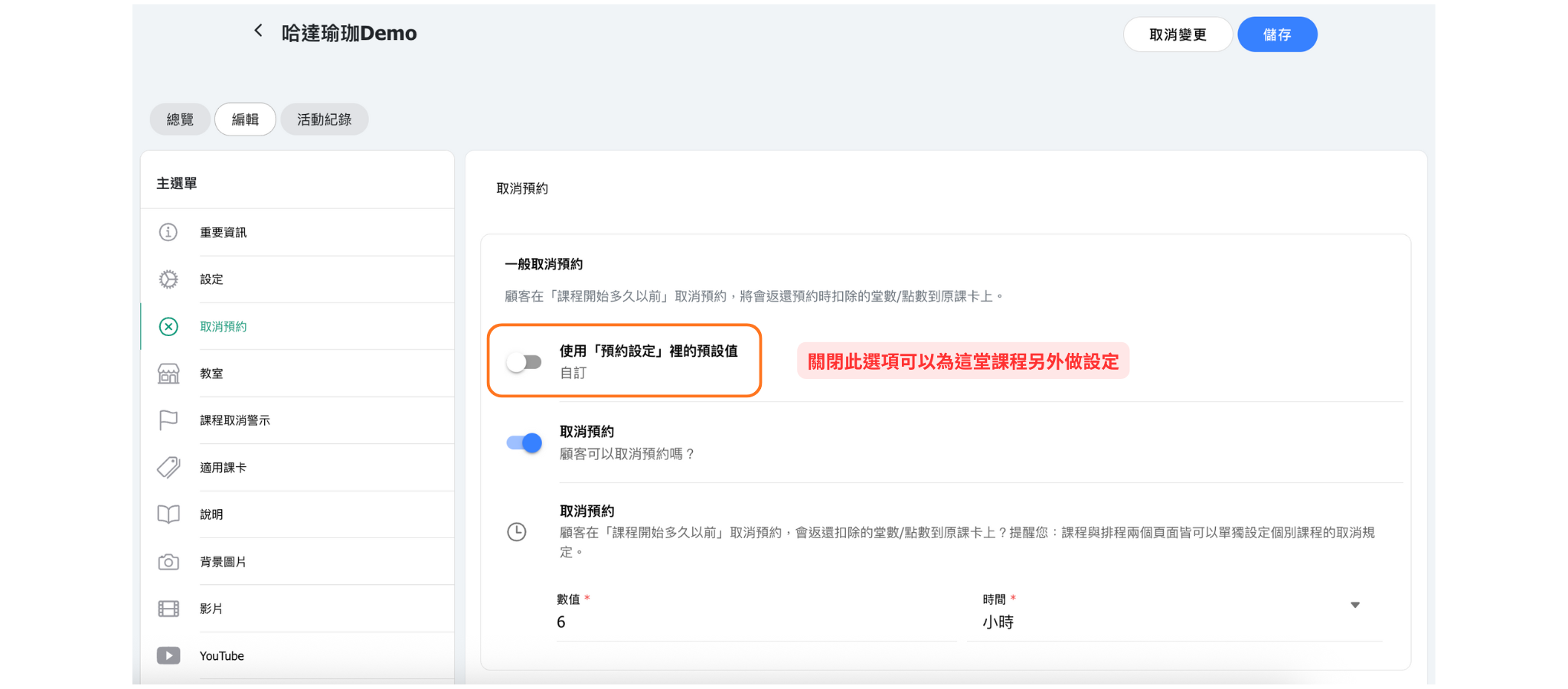
Task: Click the 說明 book icon
Action: tap(168, 514)
